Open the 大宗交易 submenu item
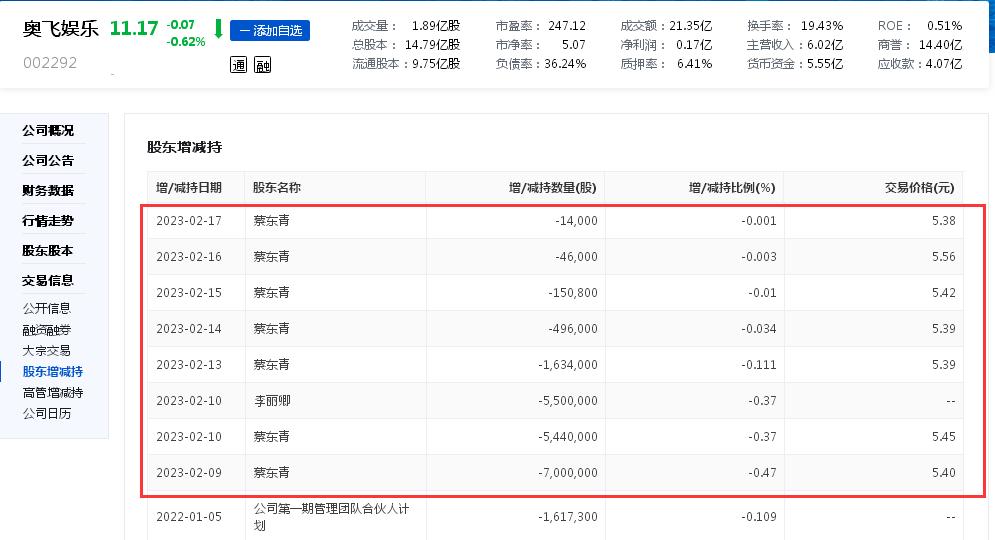This screenshot has width=995, height=540. click(47, 351)
